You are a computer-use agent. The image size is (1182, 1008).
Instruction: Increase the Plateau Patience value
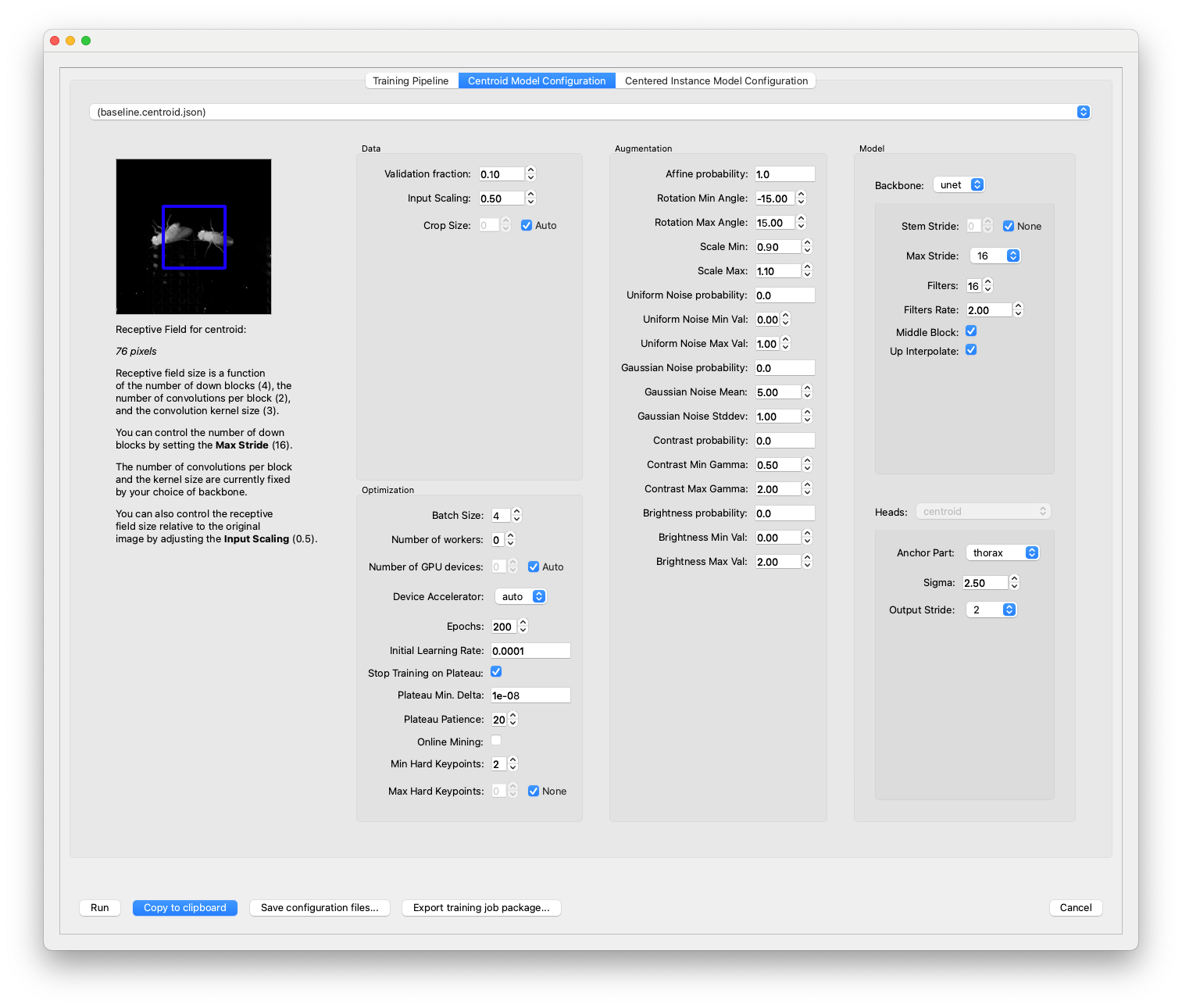point(513,716)
